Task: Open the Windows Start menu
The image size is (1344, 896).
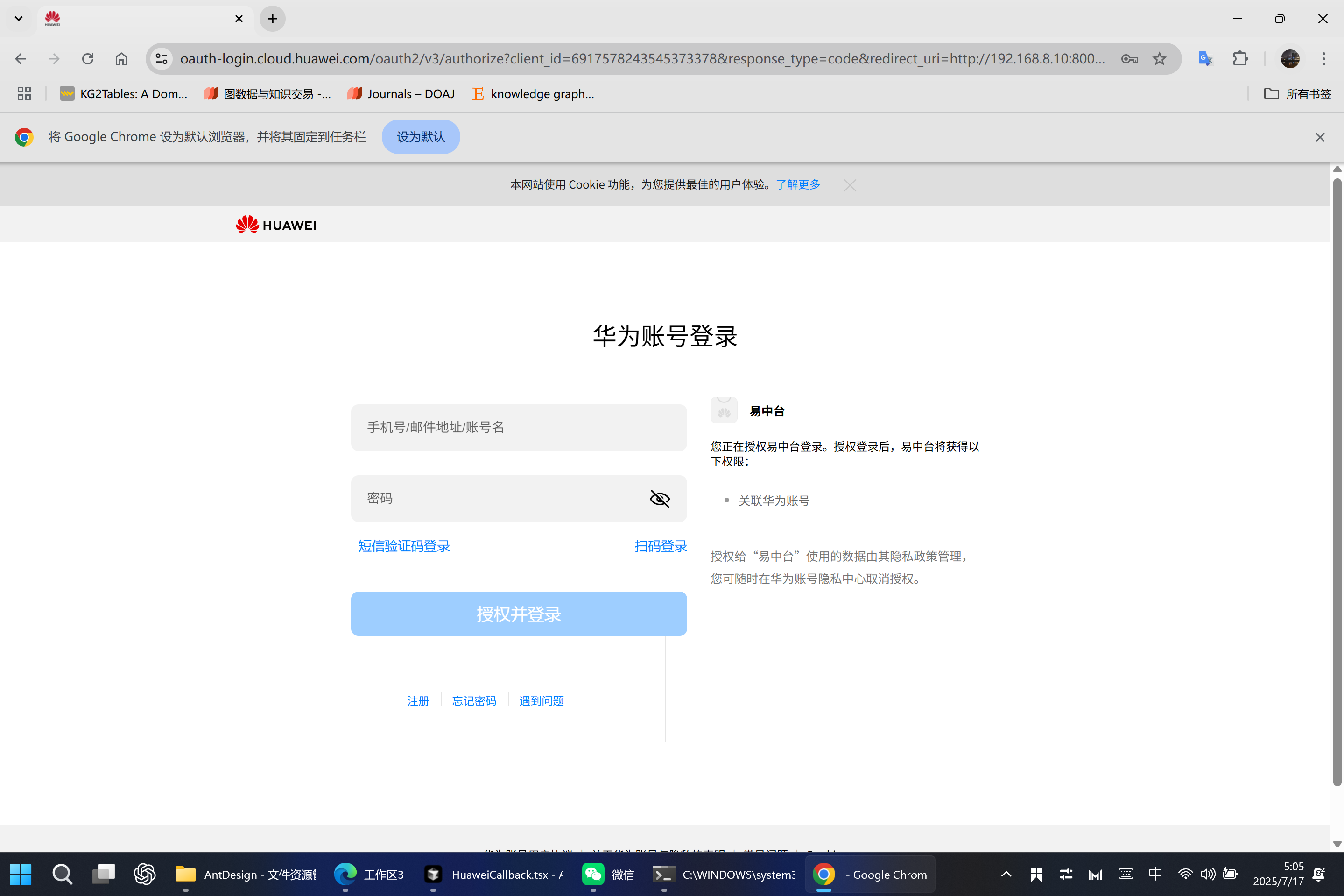Action: click(x=21, y=874)
